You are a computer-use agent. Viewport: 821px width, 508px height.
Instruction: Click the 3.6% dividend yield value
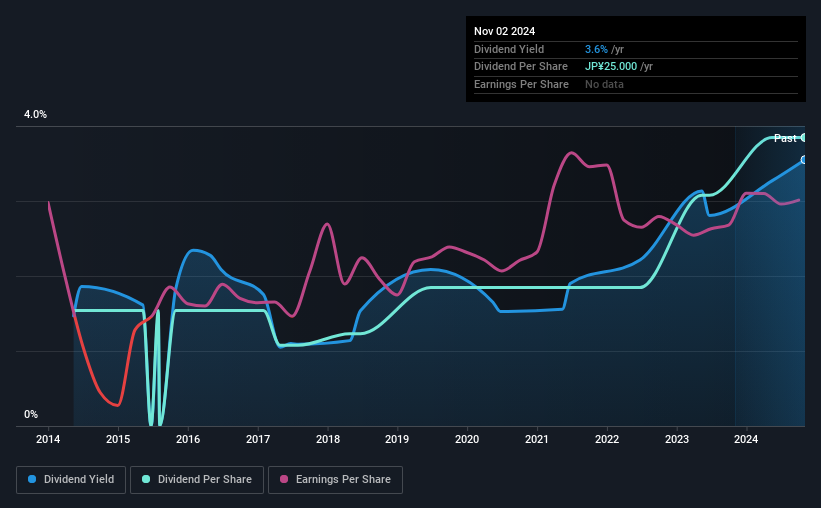[x=596, y=49]
